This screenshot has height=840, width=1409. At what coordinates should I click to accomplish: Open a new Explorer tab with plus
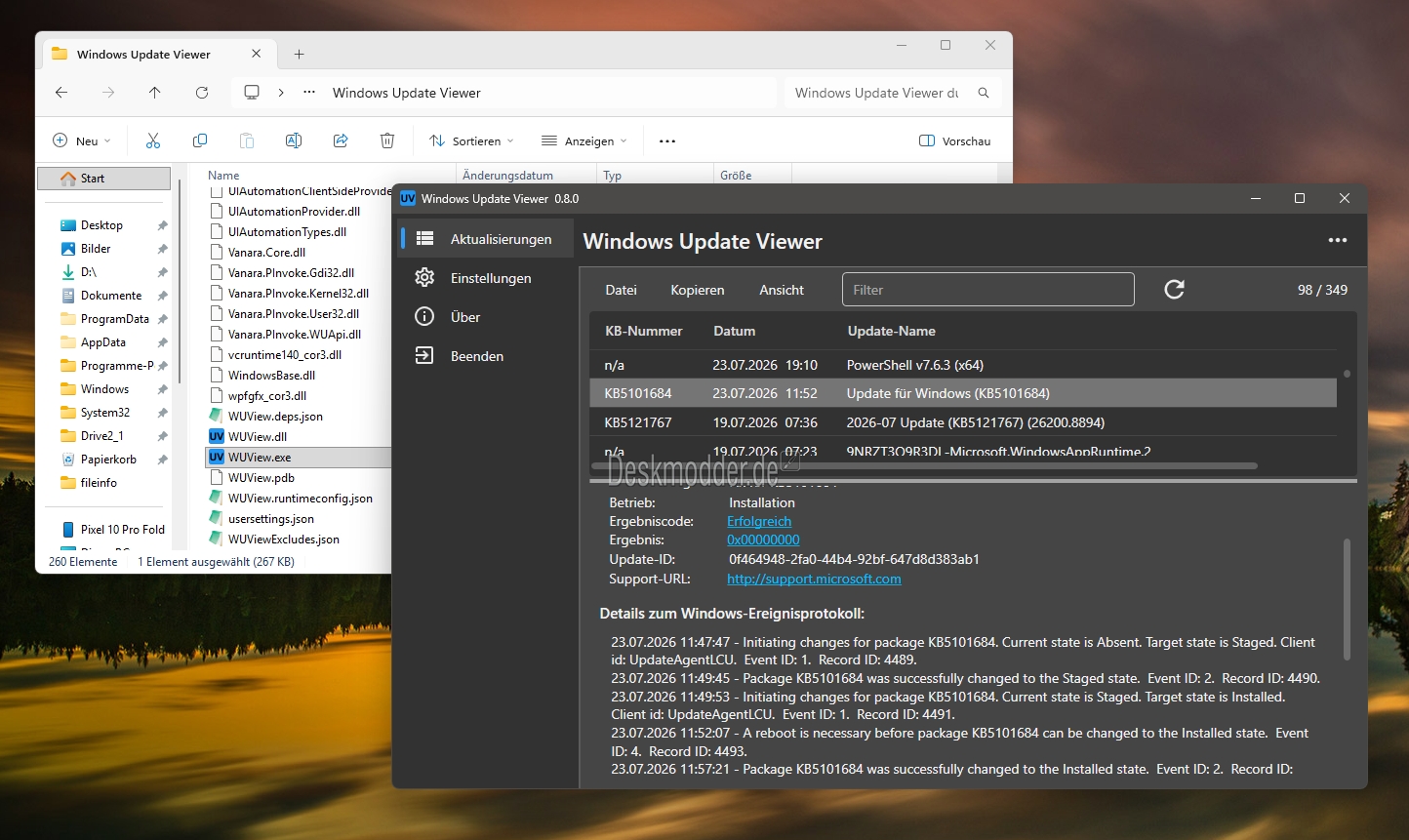[300, 54]
